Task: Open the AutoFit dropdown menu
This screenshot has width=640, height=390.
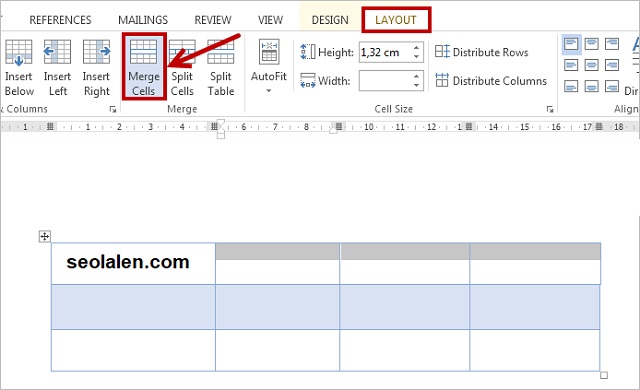Action: [269, 67]
